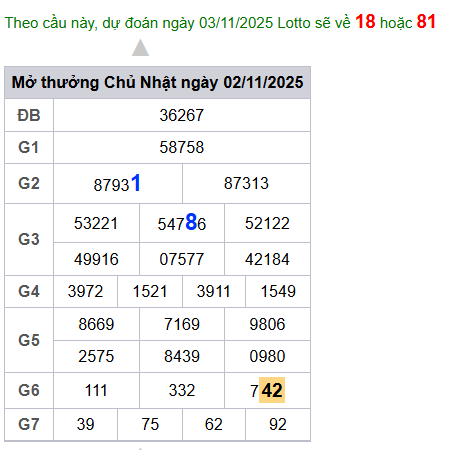Select the G7 number 62
The width and height of the screenshot is (468, 450).
[214, 424]
